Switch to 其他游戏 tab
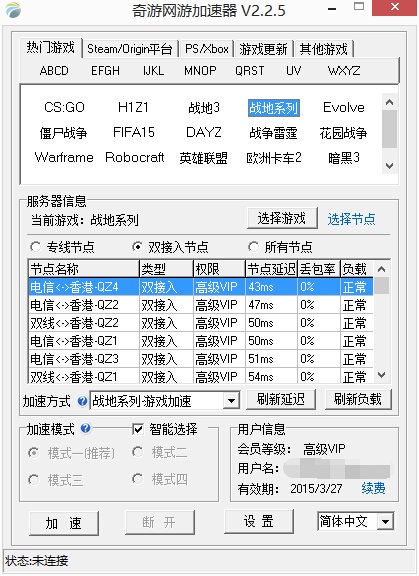The width and height of the screenshot is (419, 576). pyautogui.click(x=324, y=49)
